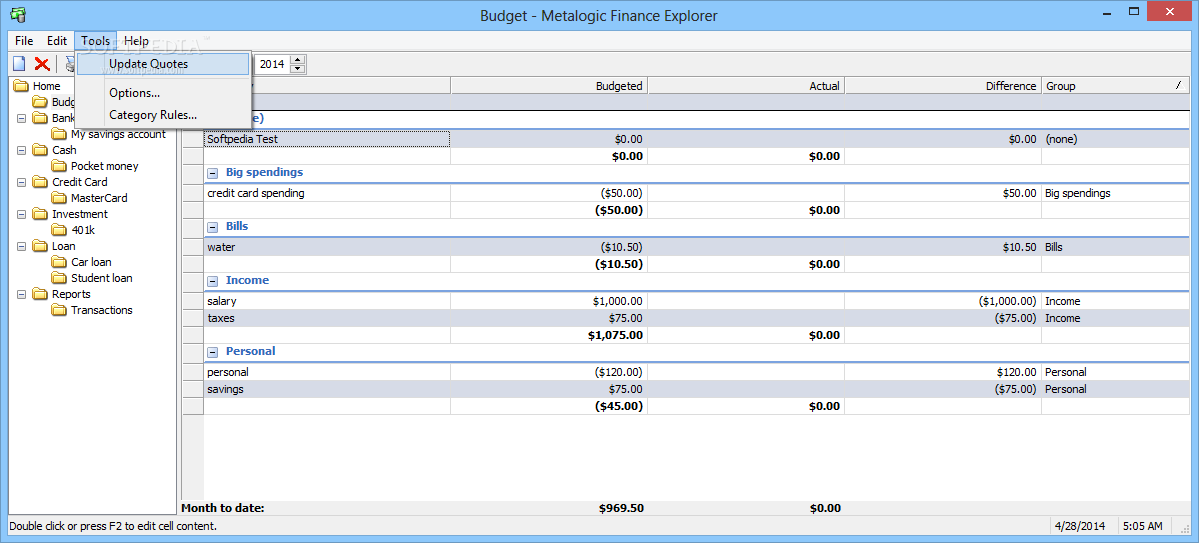Collapse the Loan tree node
The image size is (1199, 543).
pos(21,246)
